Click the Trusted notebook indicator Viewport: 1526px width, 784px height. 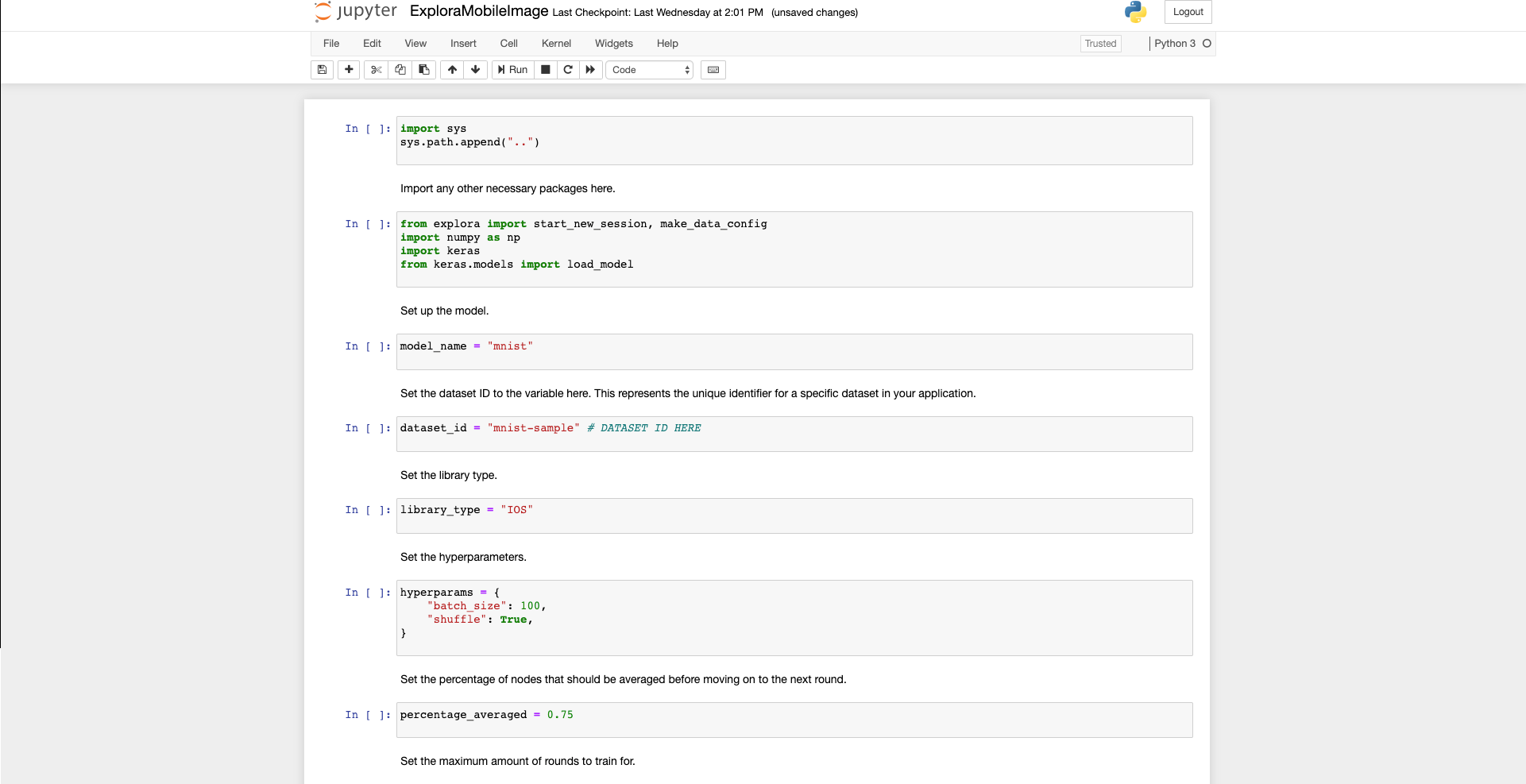[x=1100, y=44]
